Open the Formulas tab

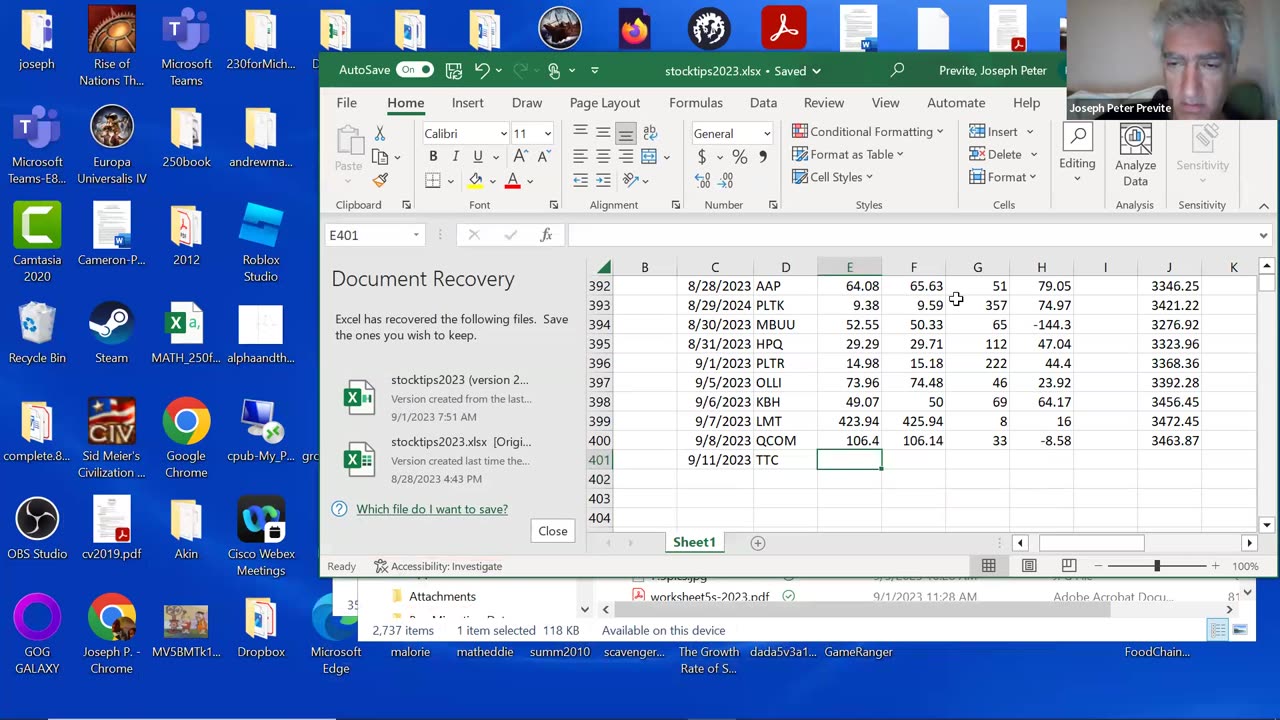696,103
